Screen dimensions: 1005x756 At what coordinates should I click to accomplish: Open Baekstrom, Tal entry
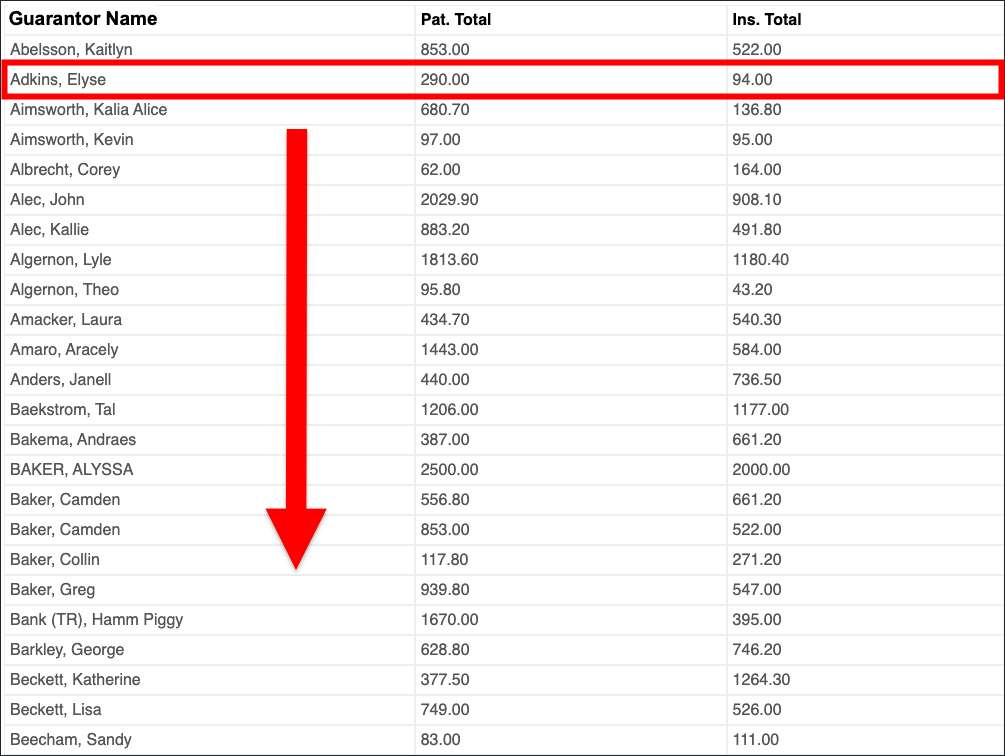point(63,409)
